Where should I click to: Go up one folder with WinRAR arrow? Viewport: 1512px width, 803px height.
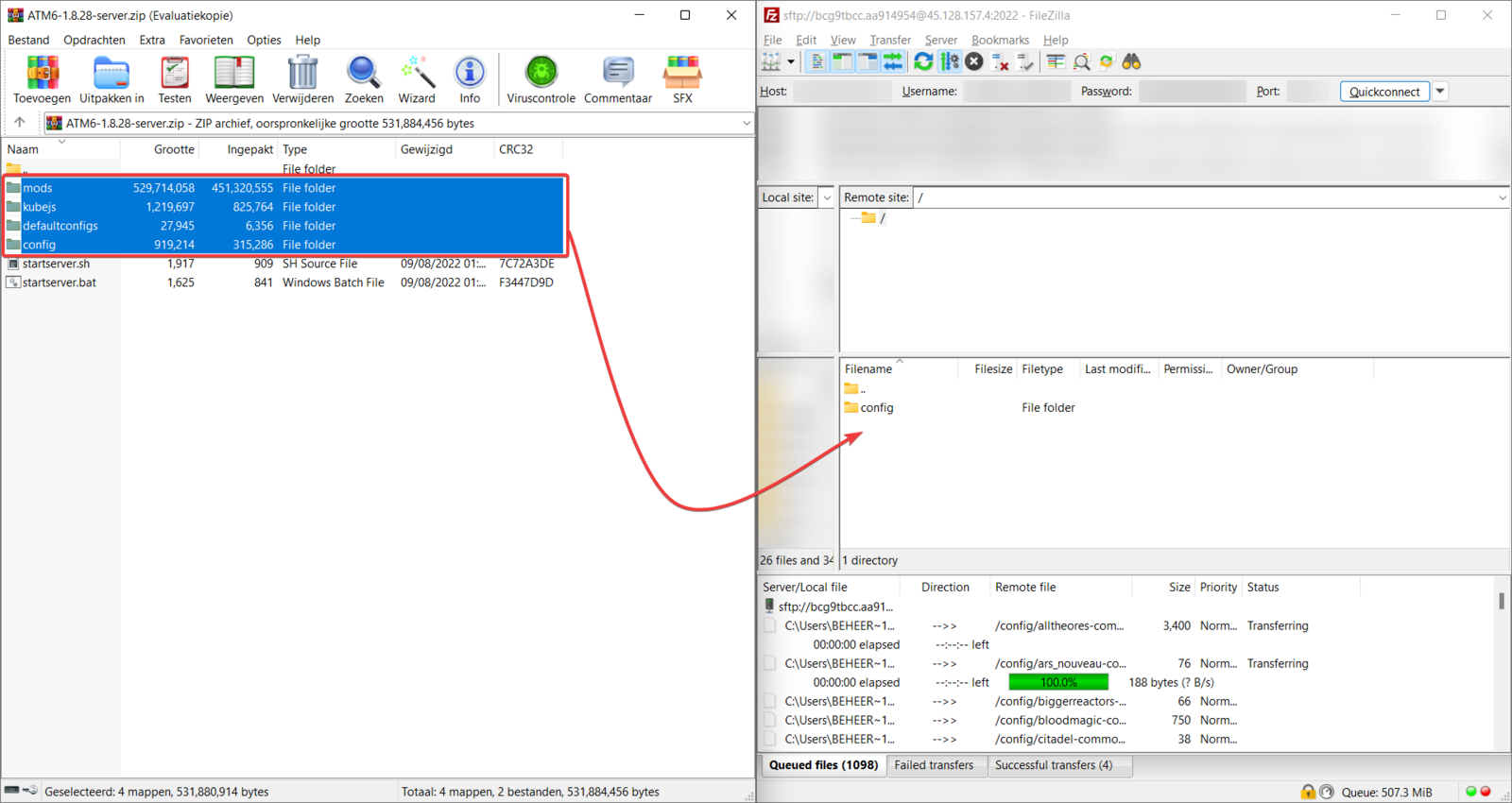20,123
